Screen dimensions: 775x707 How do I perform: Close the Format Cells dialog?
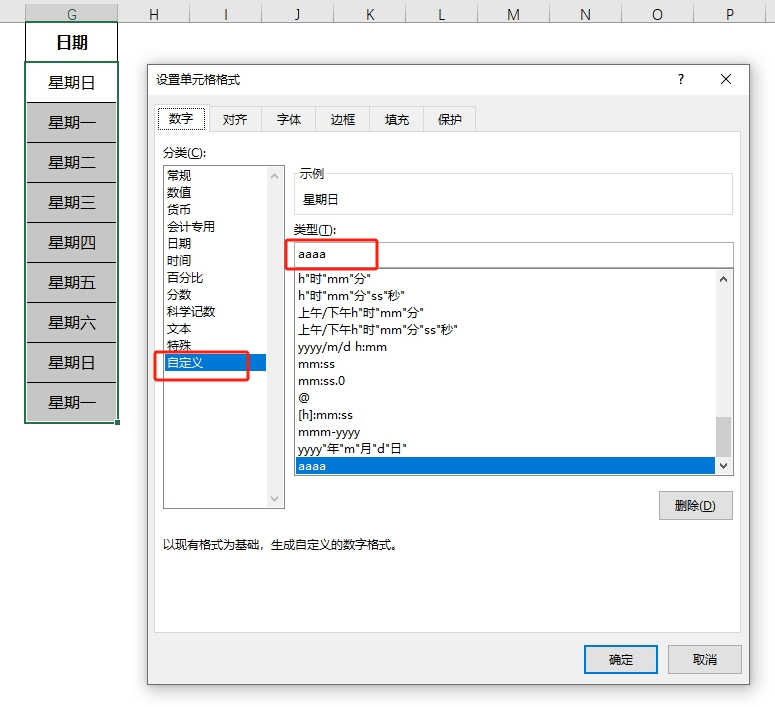(726, 79)
